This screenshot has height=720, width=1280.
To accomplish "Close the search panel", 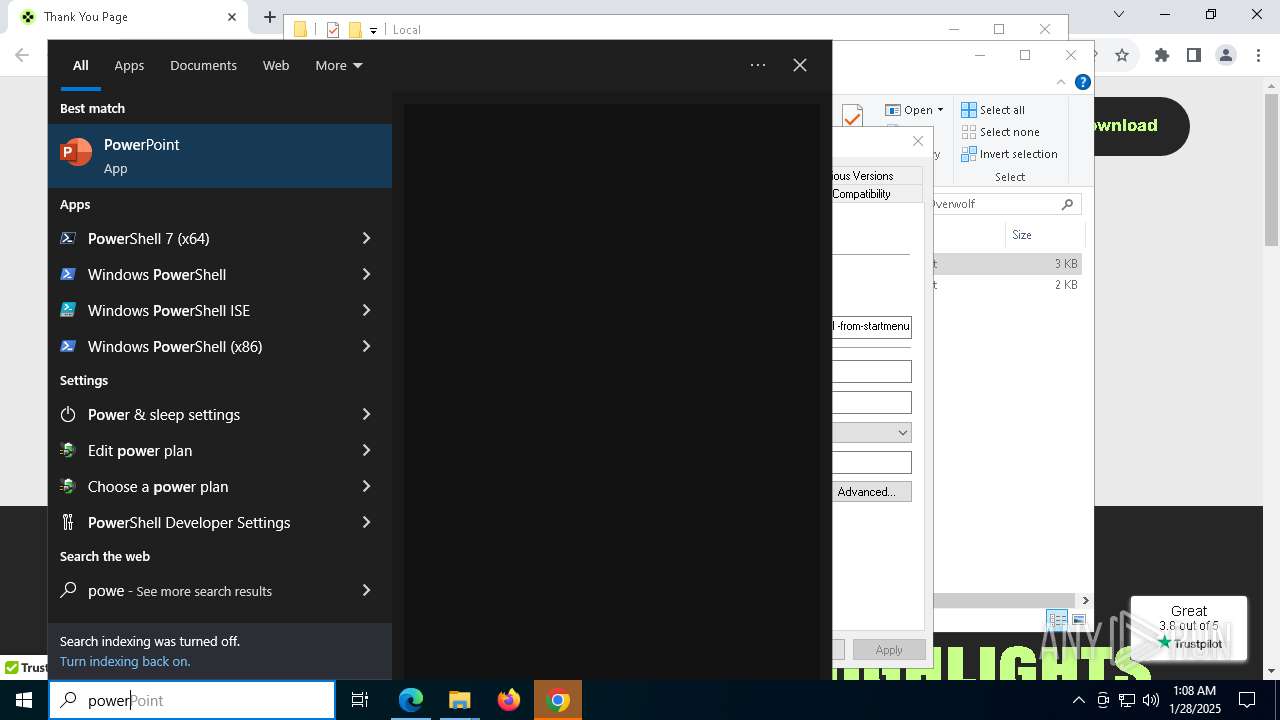I will (800, 65).
